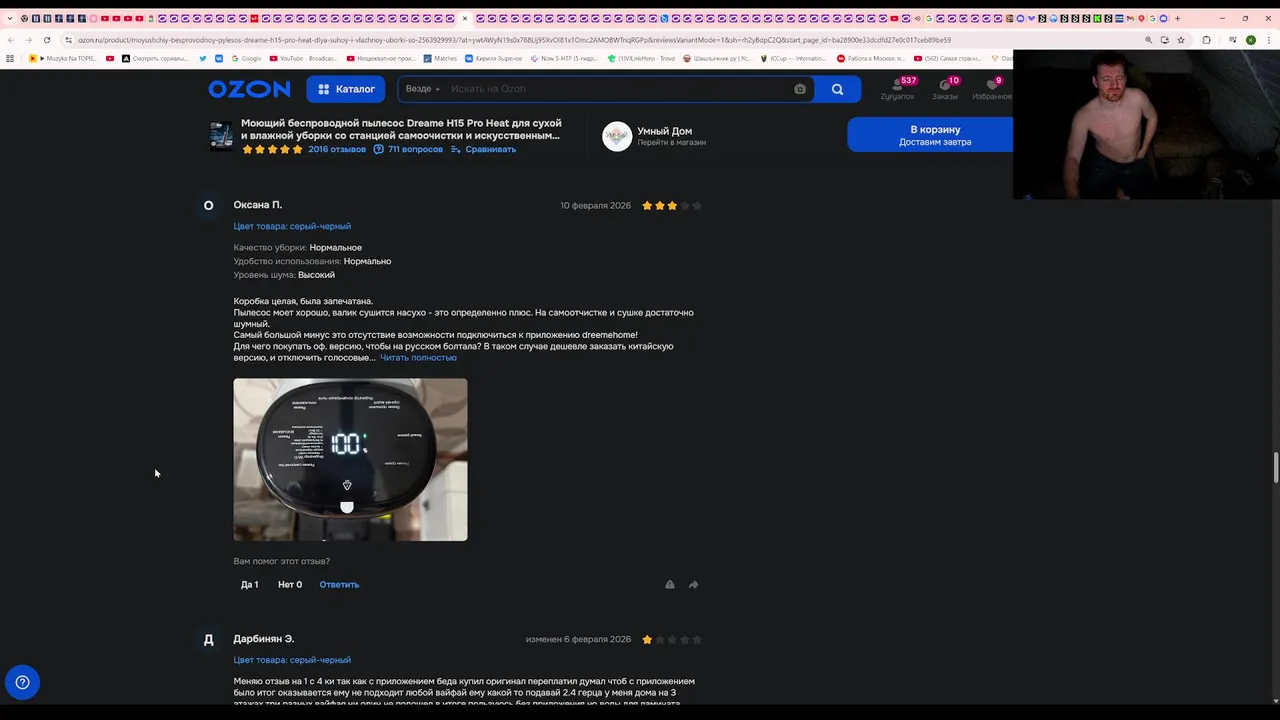Screen dimensions: 1280x720
Task: Open the Muzyka Na TOPIE bookmark
Action: (64, 58)
